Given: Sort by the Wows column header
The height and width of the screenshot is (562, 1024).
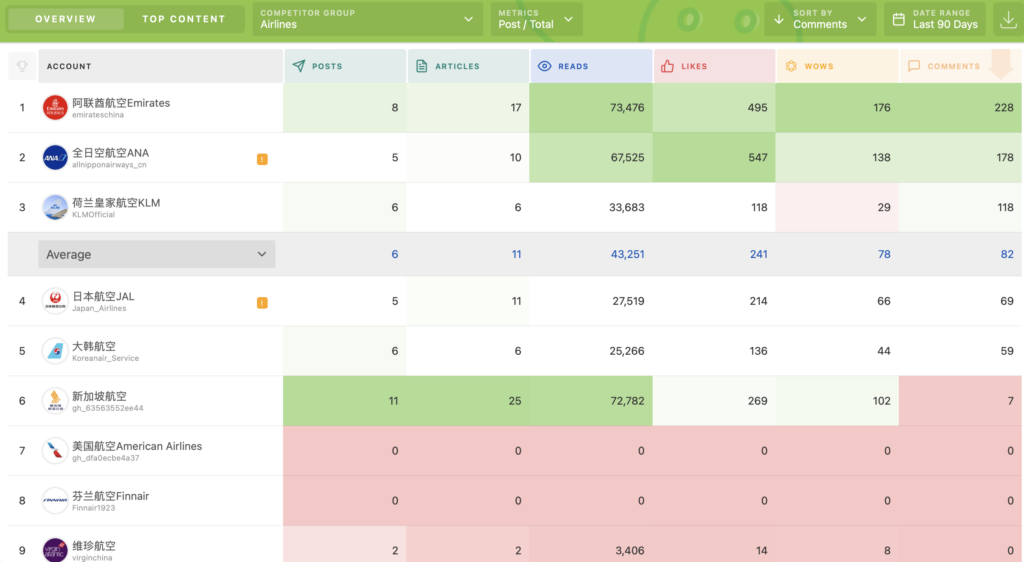Looking at the screenshot, I should tap(837, 66).
